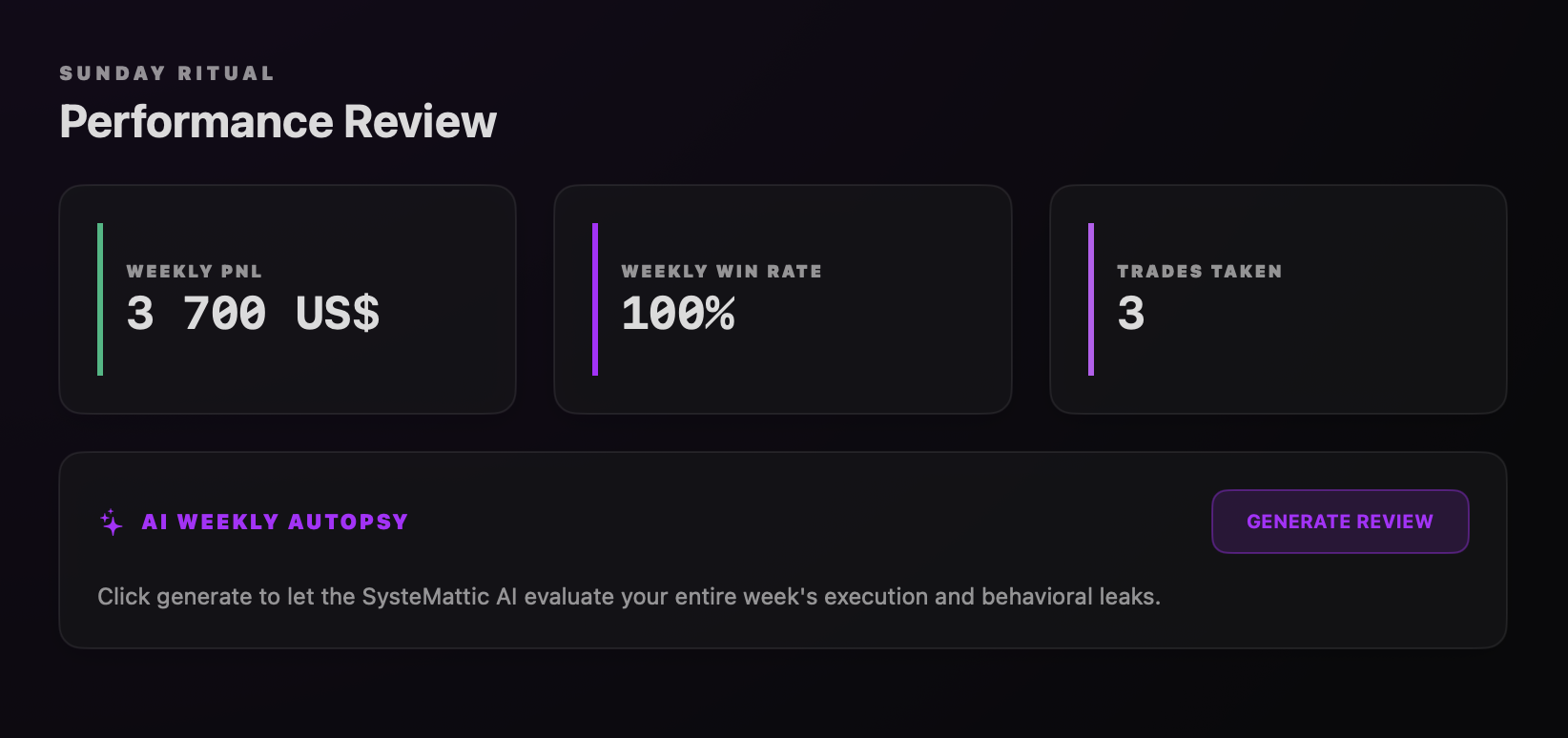This screenshot has width=1568, height=738.
Task: Click the trades taken count of 3
Action: point(1131,314)
